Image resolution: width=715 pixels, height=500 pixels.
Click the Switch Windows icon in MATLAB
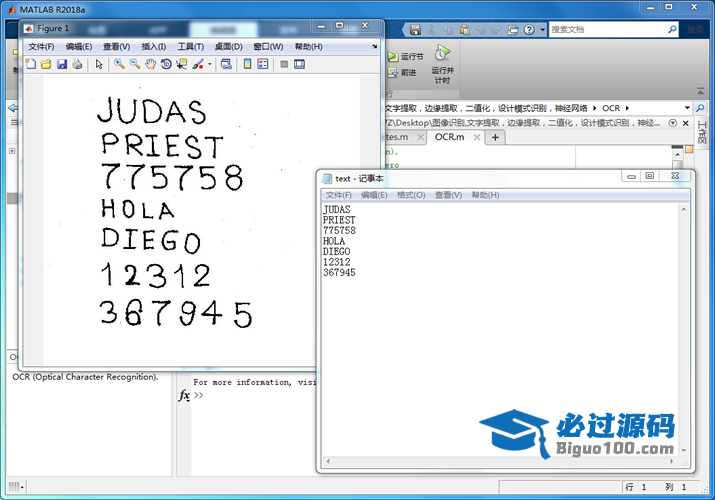(x=513, y=30)
